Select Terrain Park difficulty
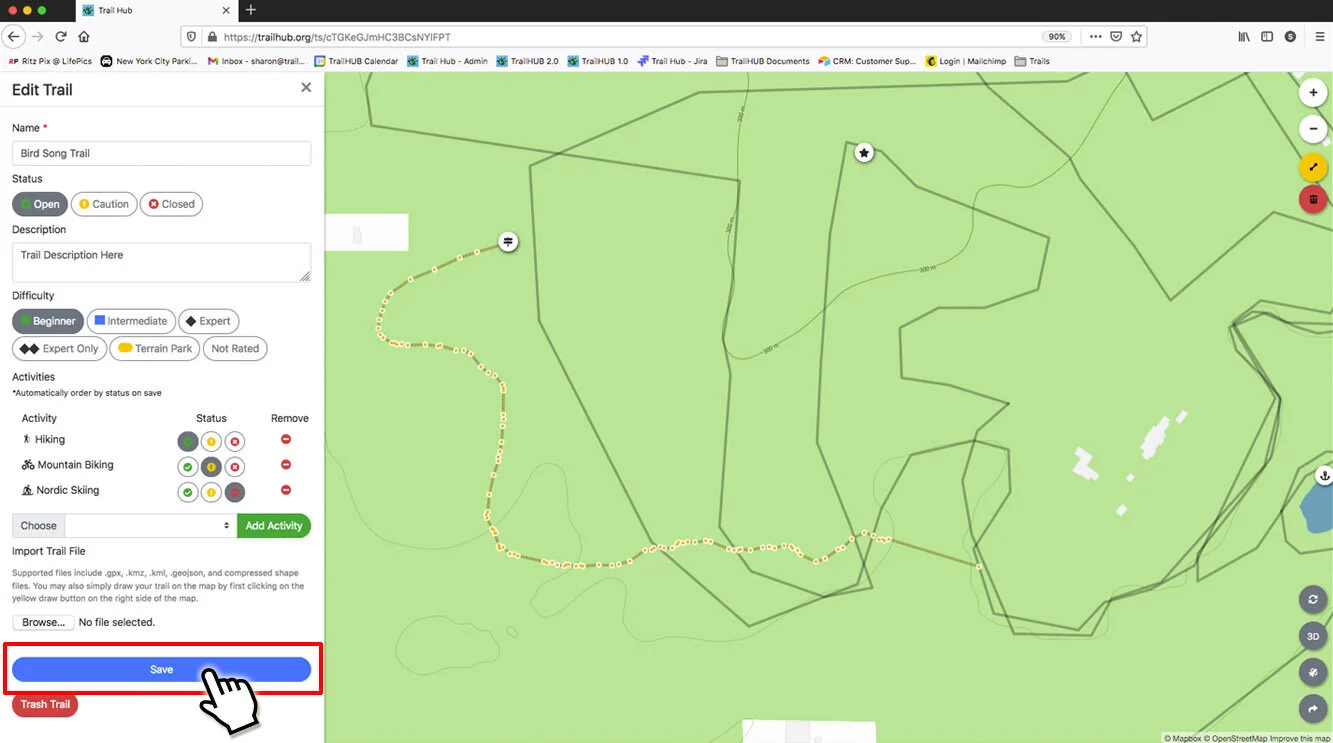 click(x=155, y=349)
